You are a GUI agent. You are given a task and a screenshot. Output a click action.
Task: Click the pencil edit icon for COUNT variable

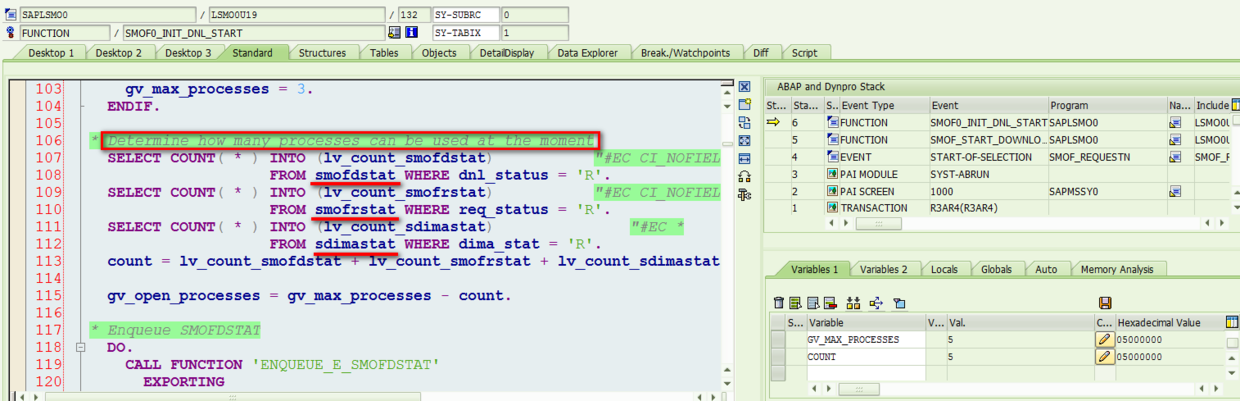1104,357
